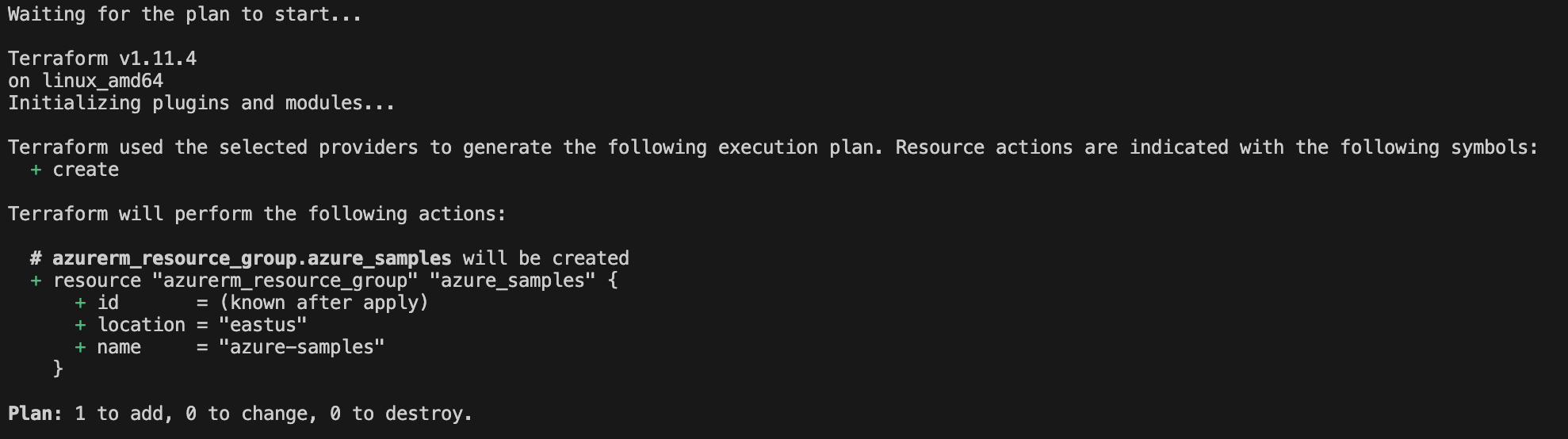Click "0 to destroy." in the plan summary
Image resolution: width=1568 pixels, height=439 pixels.
[x=401, y=414]
